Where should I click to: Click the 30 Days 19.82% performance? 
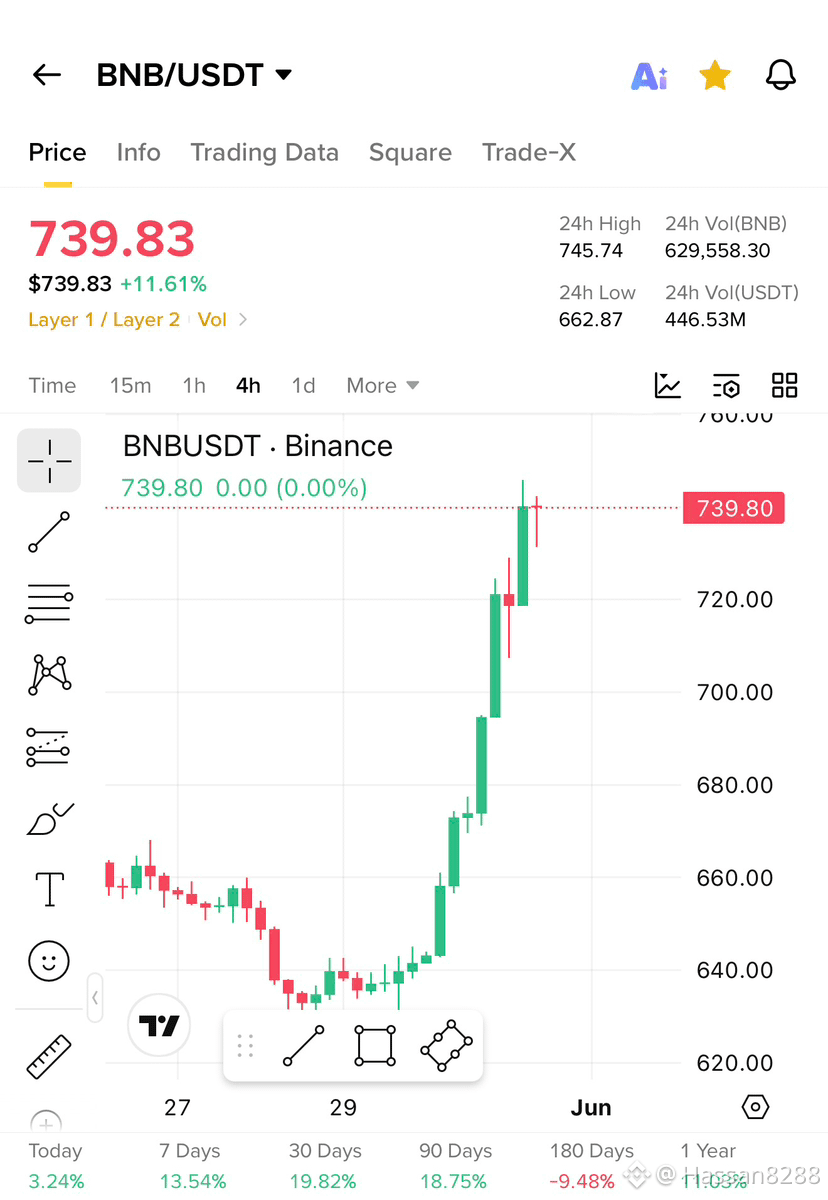[x=325, y=1166]
